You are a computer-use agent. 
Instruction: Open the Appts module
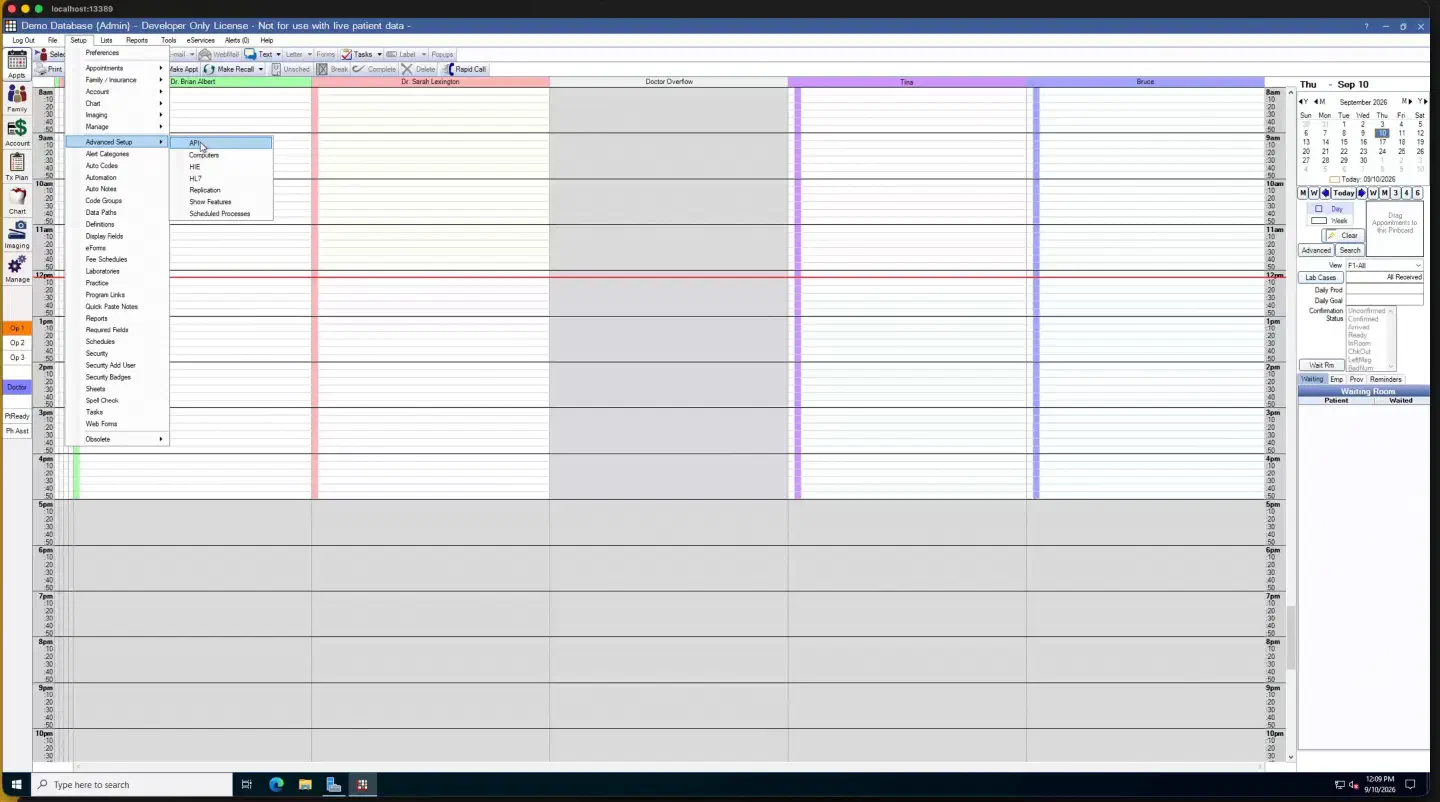point(17,65)
